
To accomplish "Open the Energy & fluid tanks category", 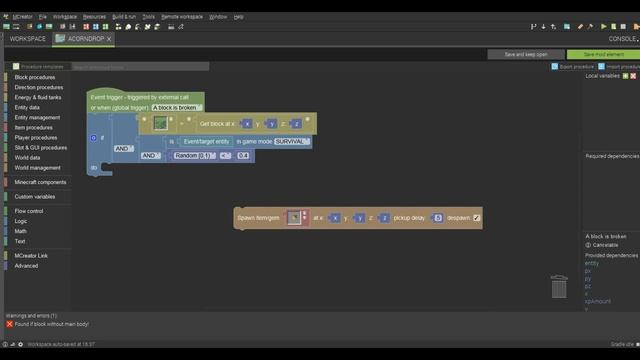I will tap(38, 98).
